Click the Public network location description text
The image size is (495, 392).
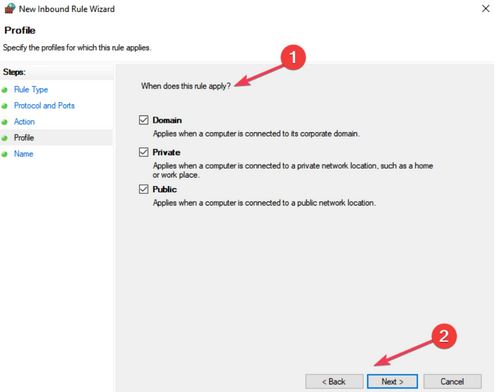tap(264, 203)
